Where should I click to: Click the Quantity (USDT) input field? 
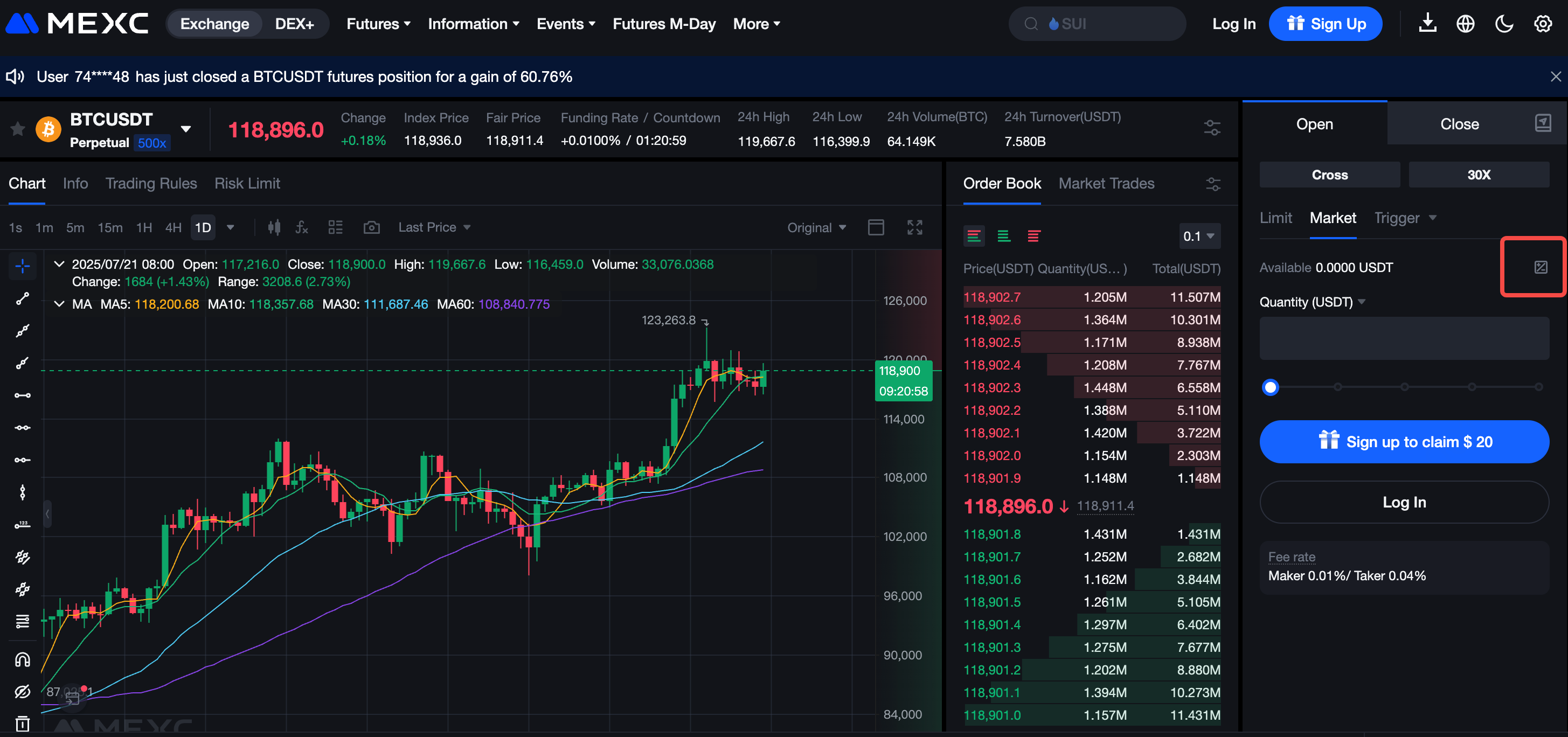coord(1404,338)
